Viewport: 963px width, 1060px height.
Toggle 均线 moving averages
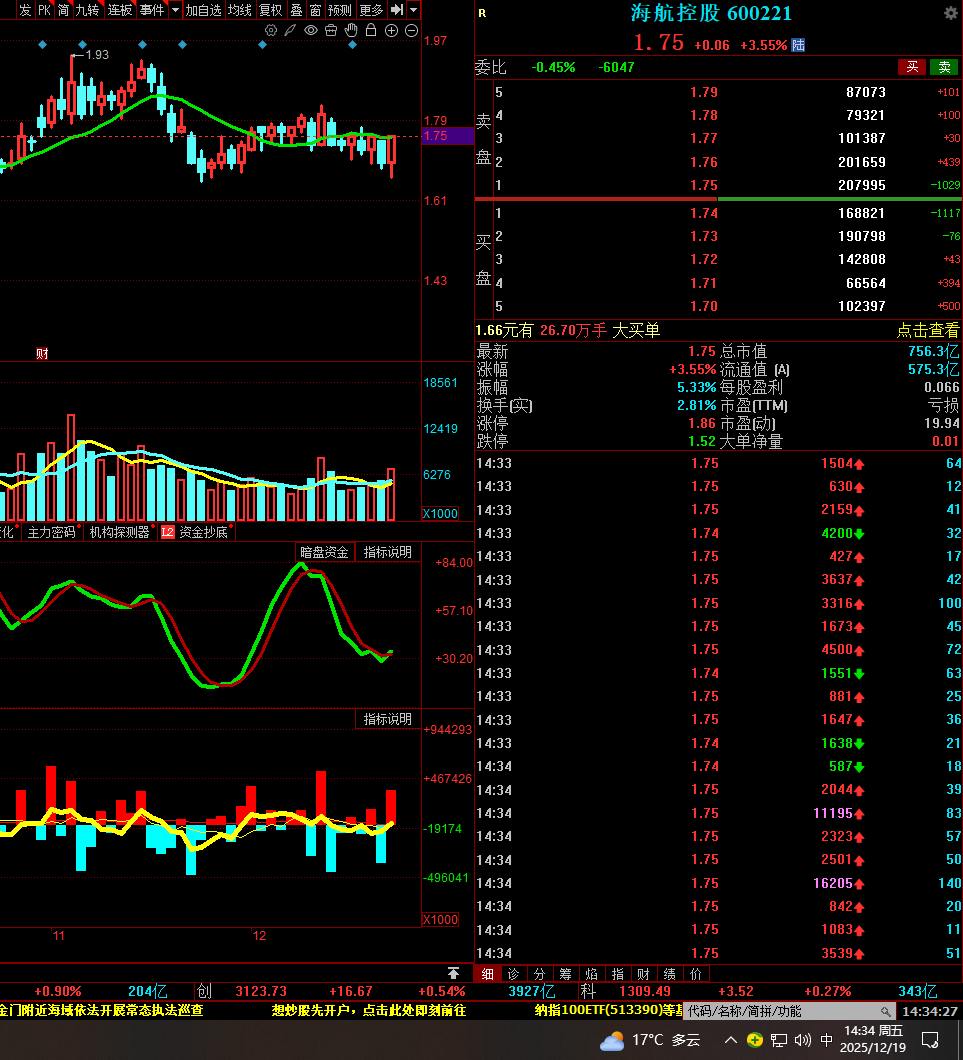(240, 9)
